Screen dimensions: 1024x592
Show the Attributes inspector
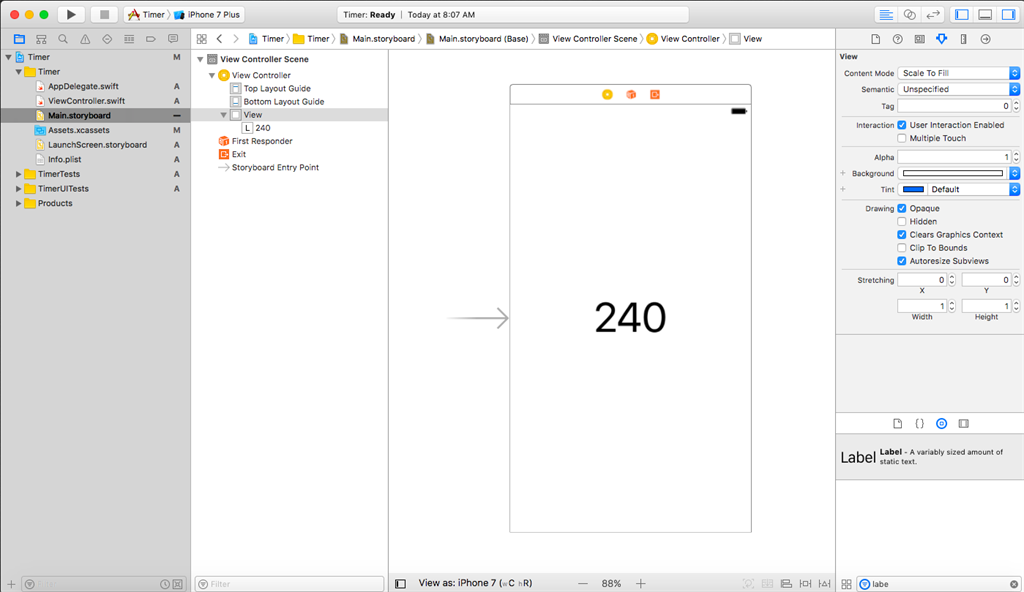[942, 39]
